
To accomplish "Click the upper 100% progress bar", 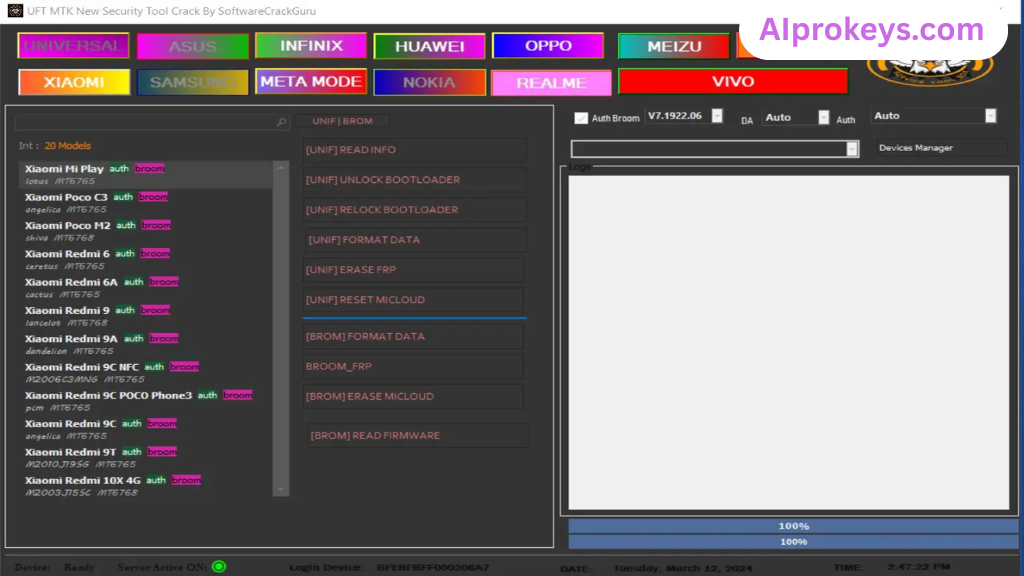I will coord(793,526).
